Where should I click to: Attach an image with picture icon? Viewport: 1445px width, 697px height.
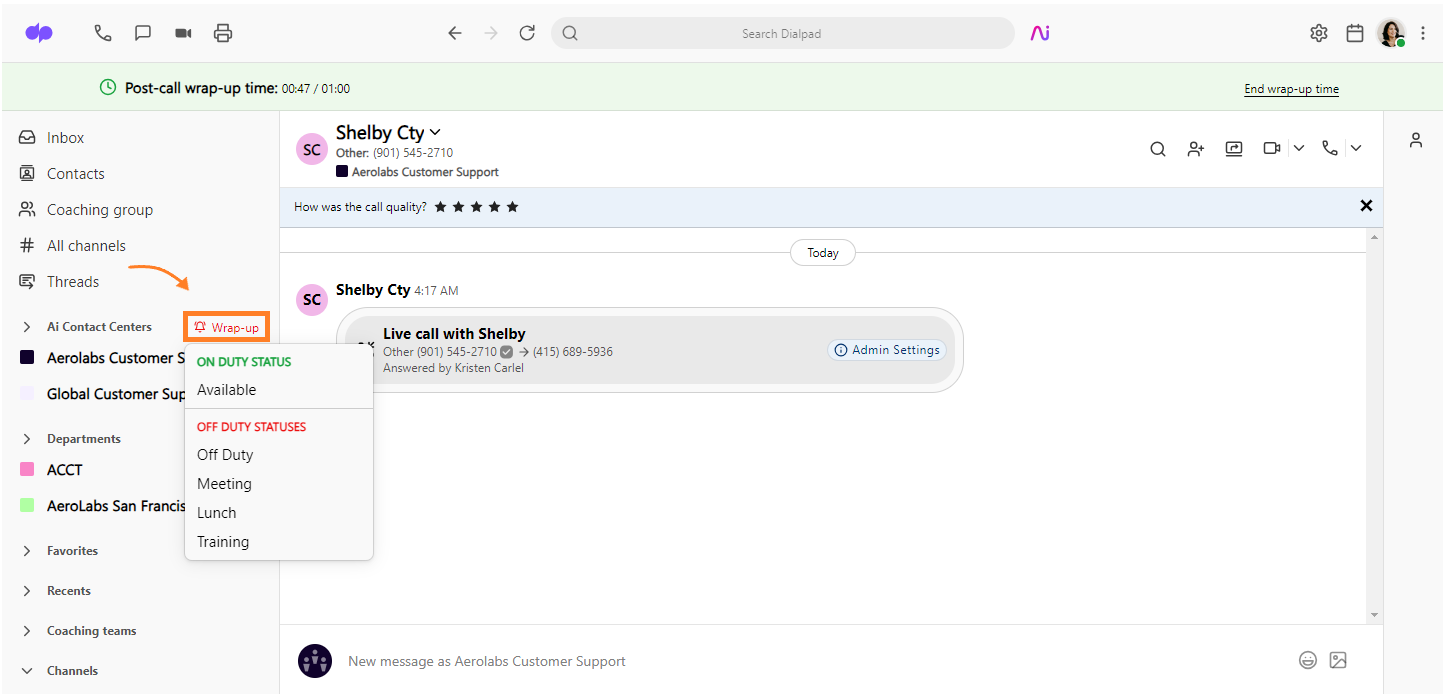click(1339, 660)
